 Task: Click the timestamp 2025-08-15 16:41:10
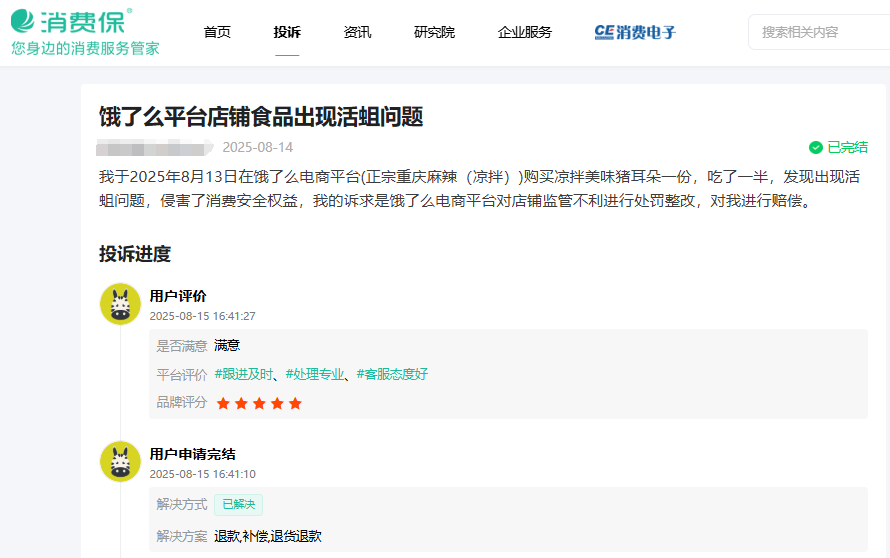click(203, 474)
